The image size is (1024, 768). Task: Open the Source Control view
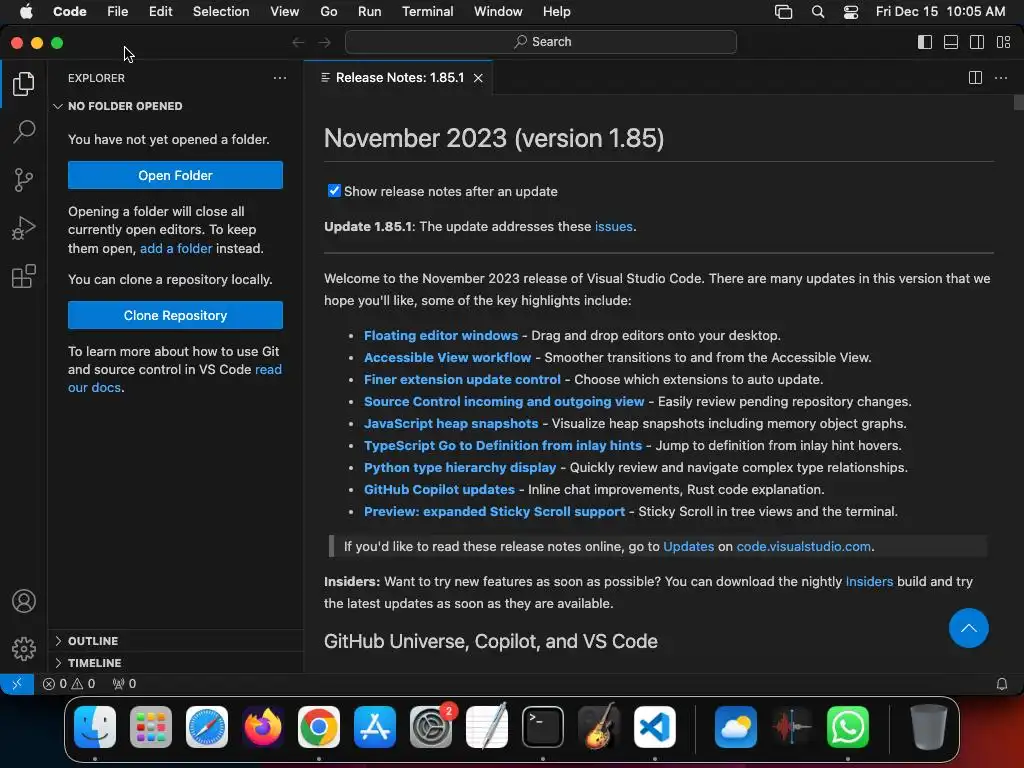(x=24, y=180)
